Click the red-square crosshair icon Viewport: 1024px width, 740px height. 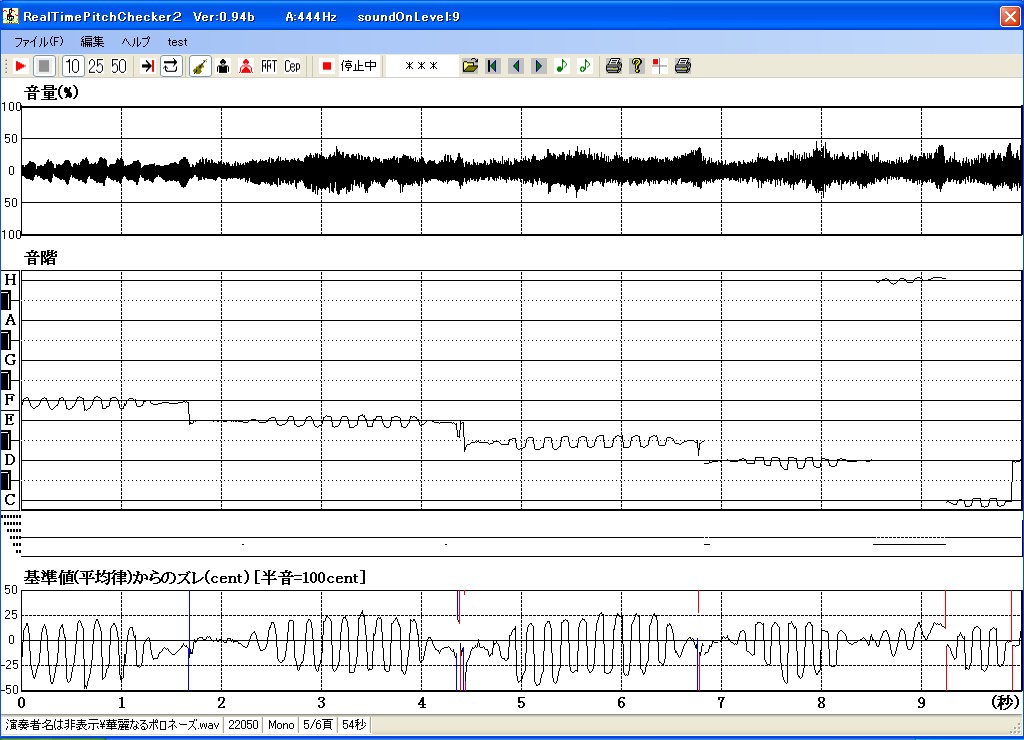click(x=660, y=66)
